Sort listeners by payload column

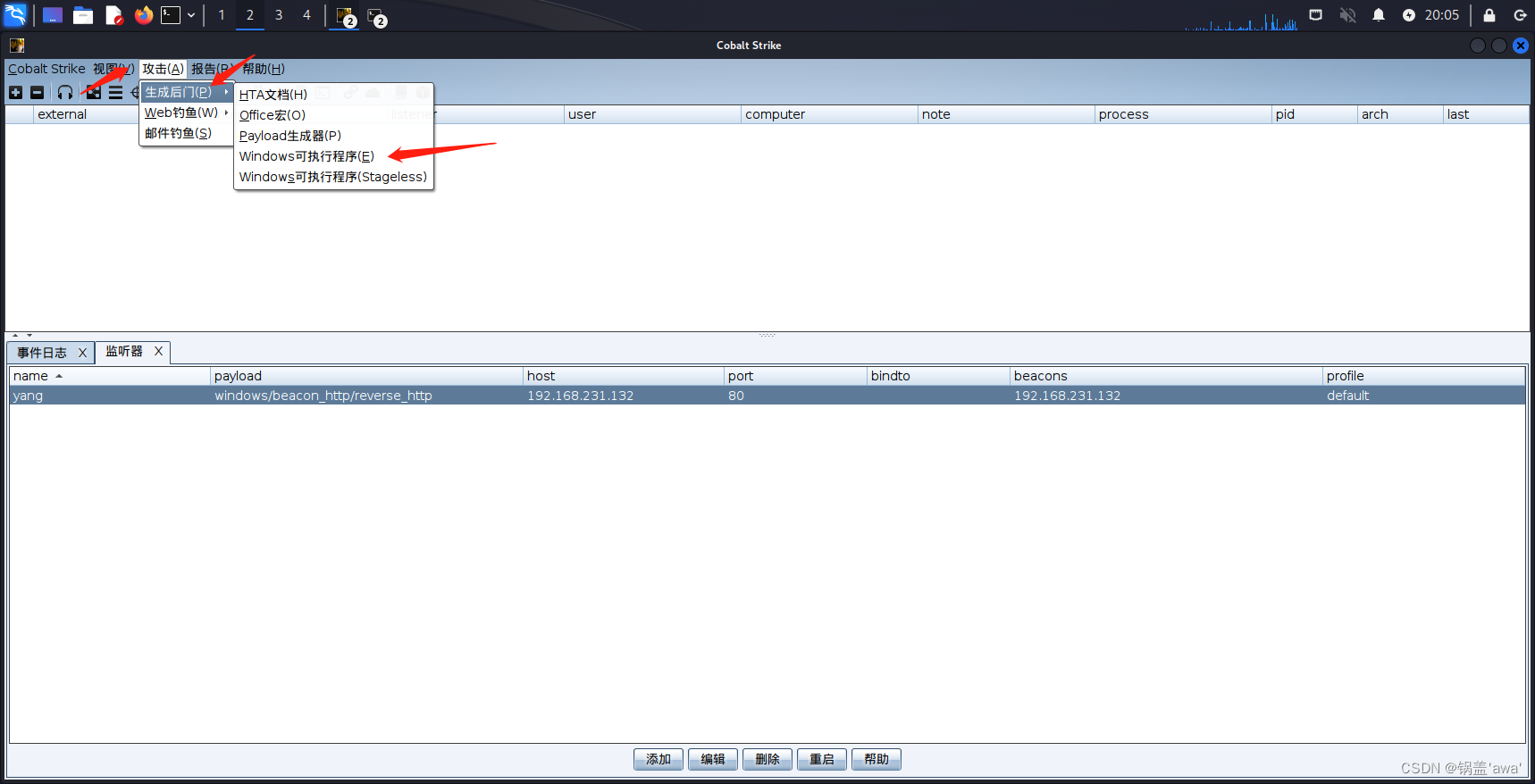[366, 376]
